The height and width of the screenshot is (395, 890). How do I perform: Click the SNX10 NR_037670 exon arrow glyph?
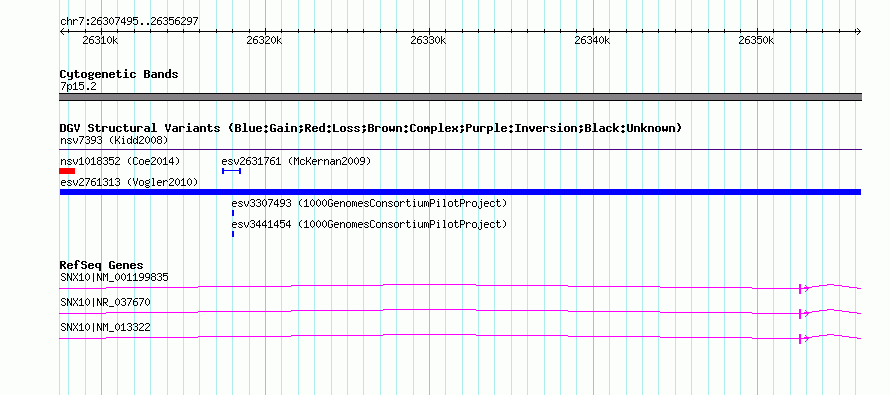[803, 313]
